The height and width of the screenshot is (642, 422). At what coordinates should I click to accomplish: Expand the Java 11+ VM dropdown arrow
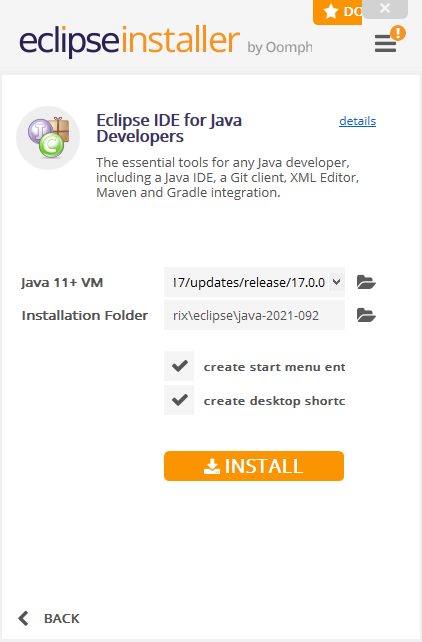(x=336, y=282)
